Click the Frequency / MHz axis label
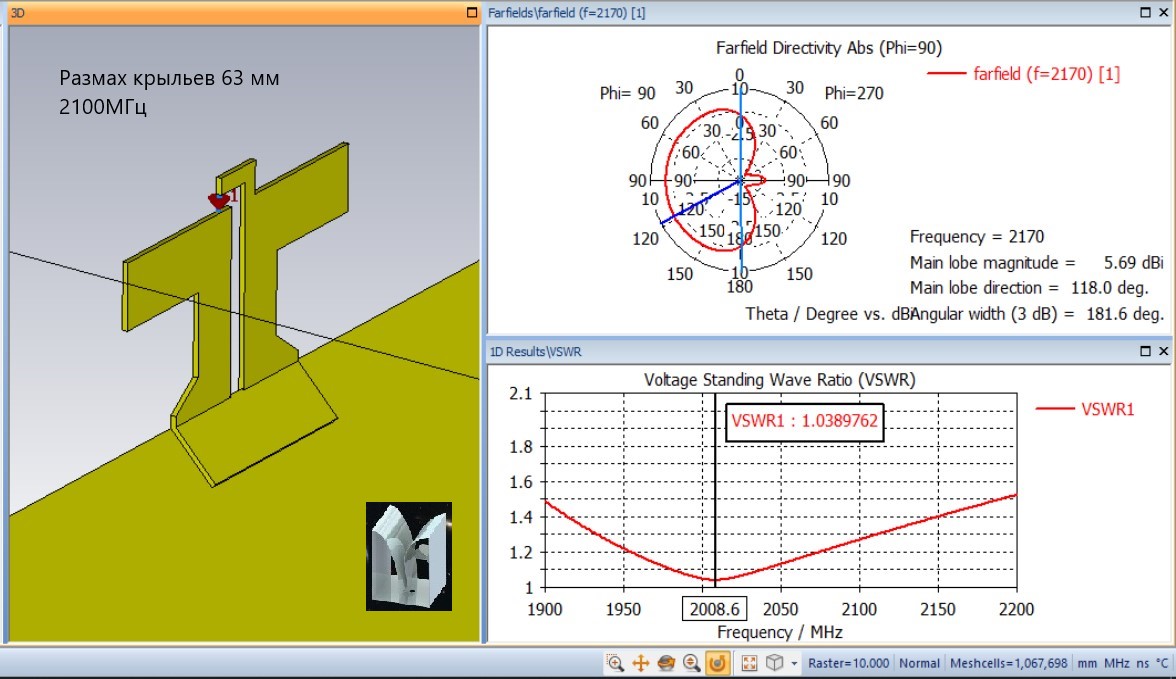 pyautogui.click(x=780, y=632)
